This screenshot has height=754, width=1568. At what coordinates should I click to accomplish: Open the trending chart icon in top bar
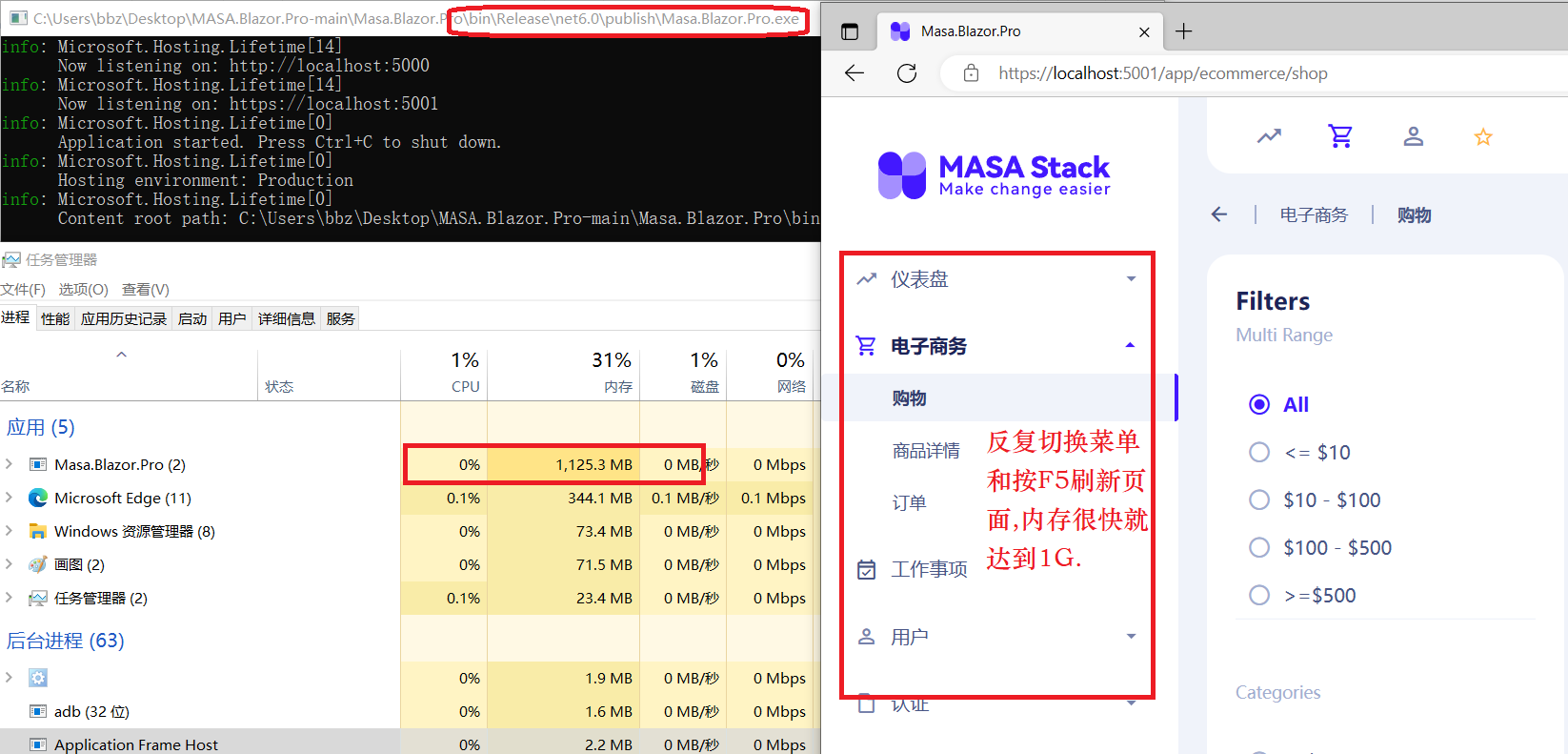[1269, 136]
